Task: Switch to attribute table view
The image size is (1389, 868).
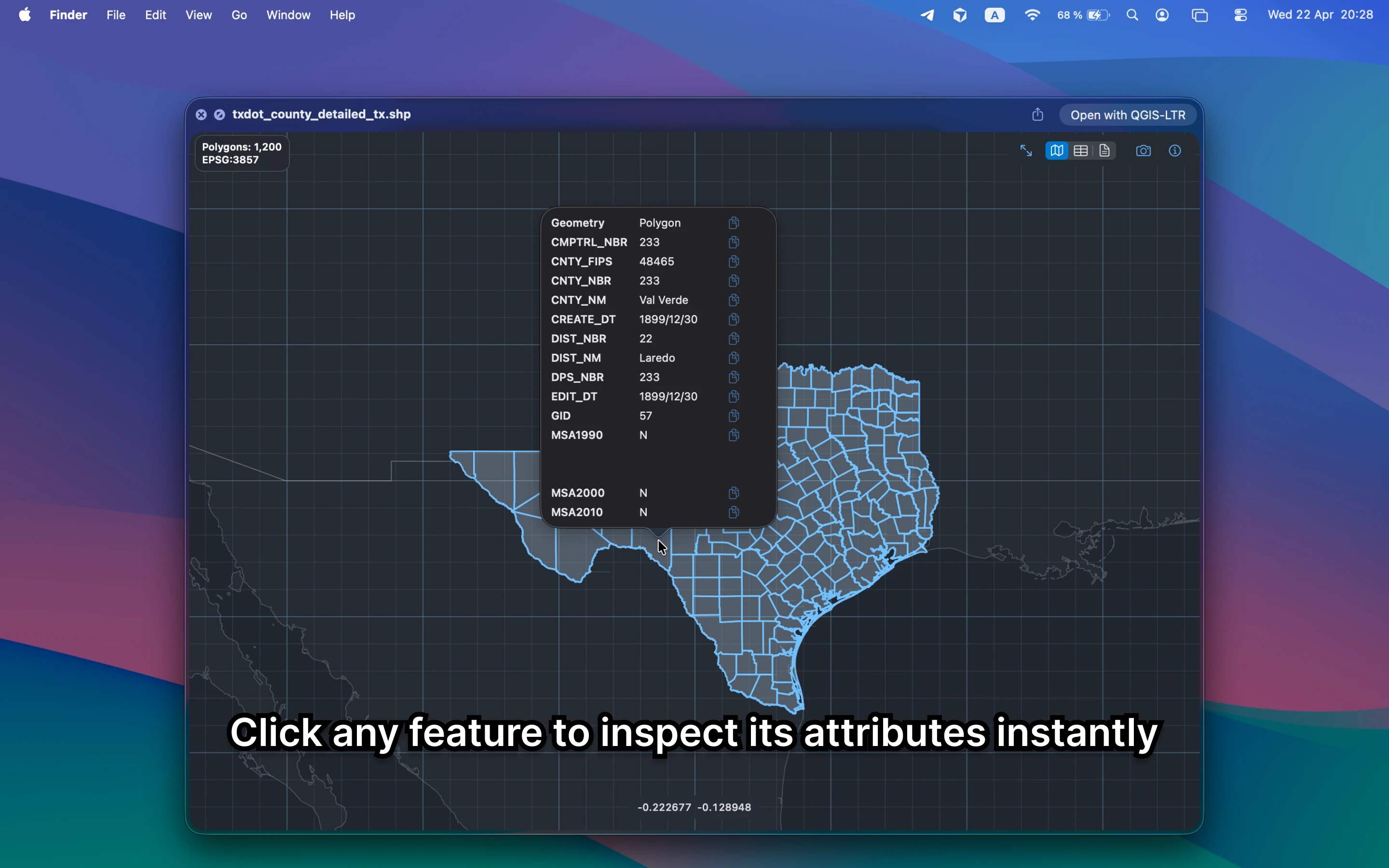Action: pyautogui.click(x=1081, y=151)
